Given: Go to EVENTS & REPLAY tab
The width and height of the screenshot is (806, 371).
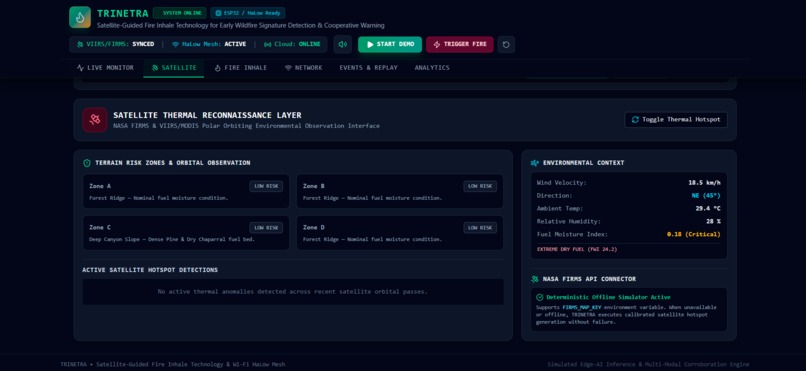Looking at the screenshot, I should (x=368, y=68).
